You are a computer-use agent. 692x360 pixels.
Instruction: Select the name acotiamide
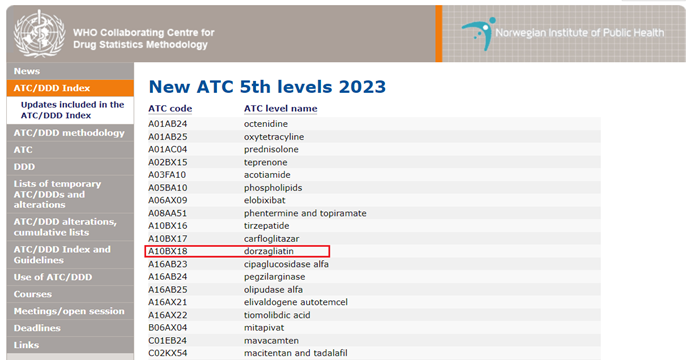coord(267,175)
